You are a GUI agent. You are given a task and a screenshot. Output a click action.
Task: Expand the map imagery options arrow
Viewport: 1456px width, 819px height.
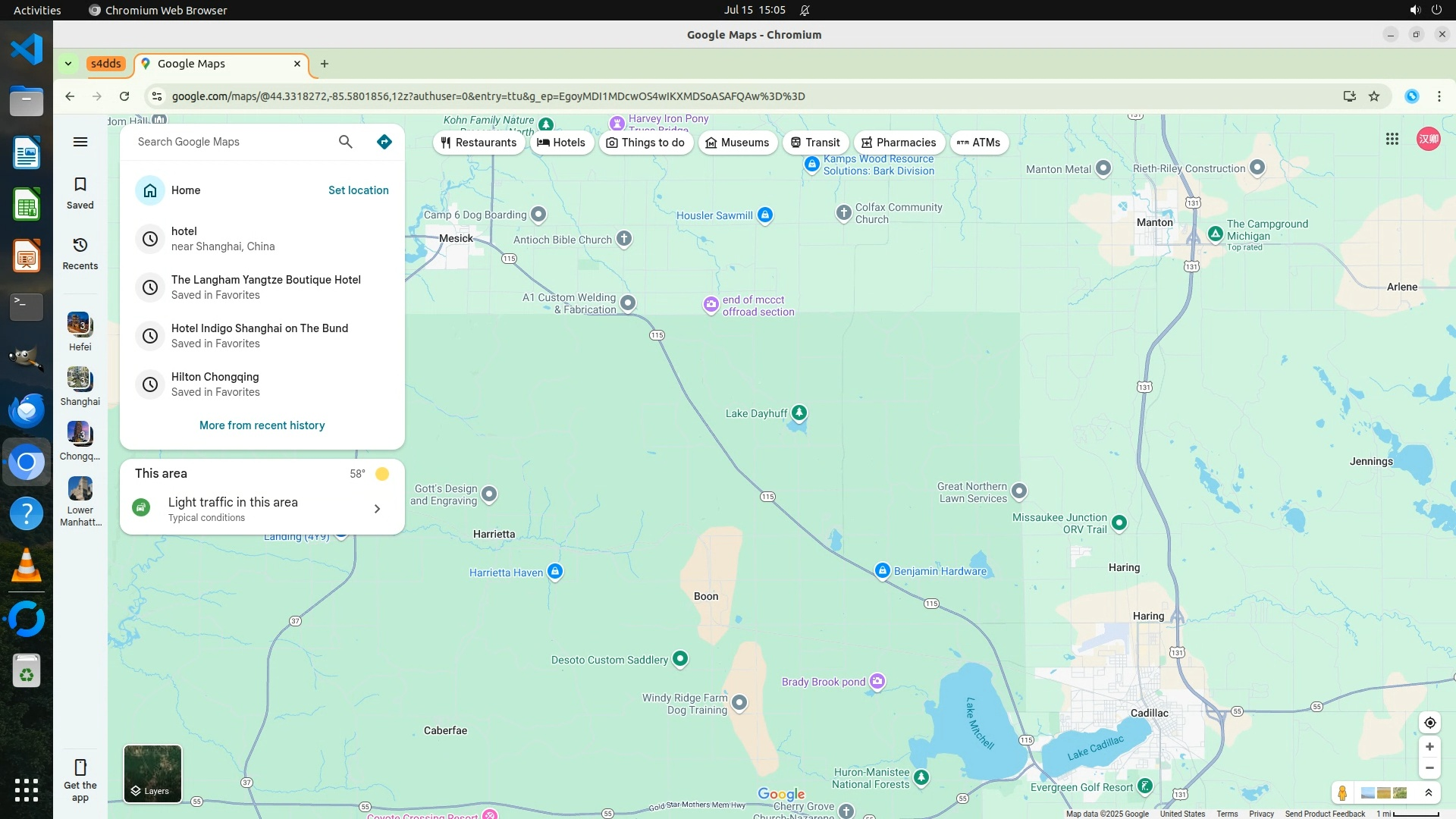pyautogui.click(x=1429, y=793)
